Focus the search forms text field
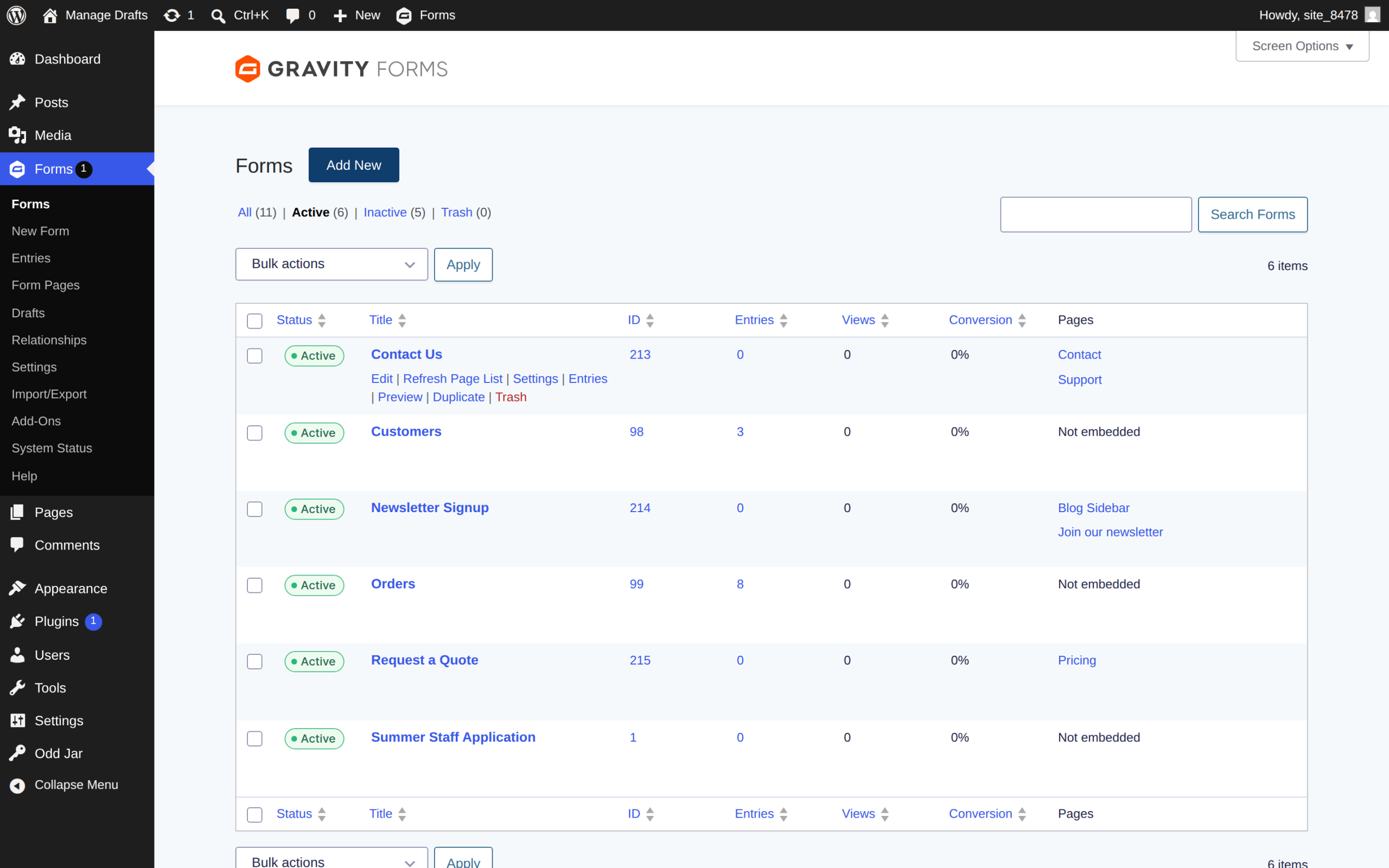The image size is (1389, 868). tap(1095, 215)
